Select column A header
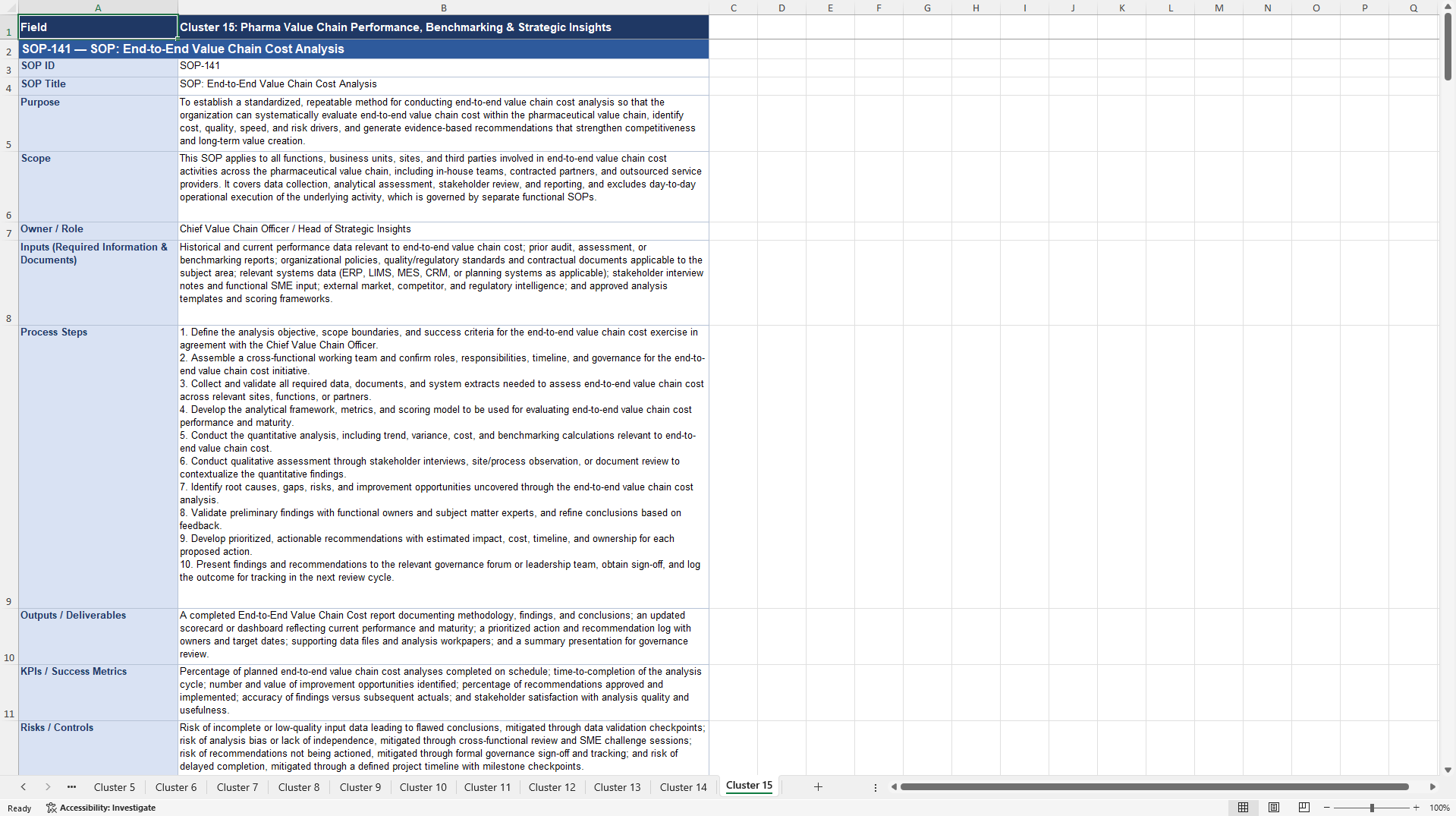The width and height of the screenshot is (1456, 816). pos(98,8)
